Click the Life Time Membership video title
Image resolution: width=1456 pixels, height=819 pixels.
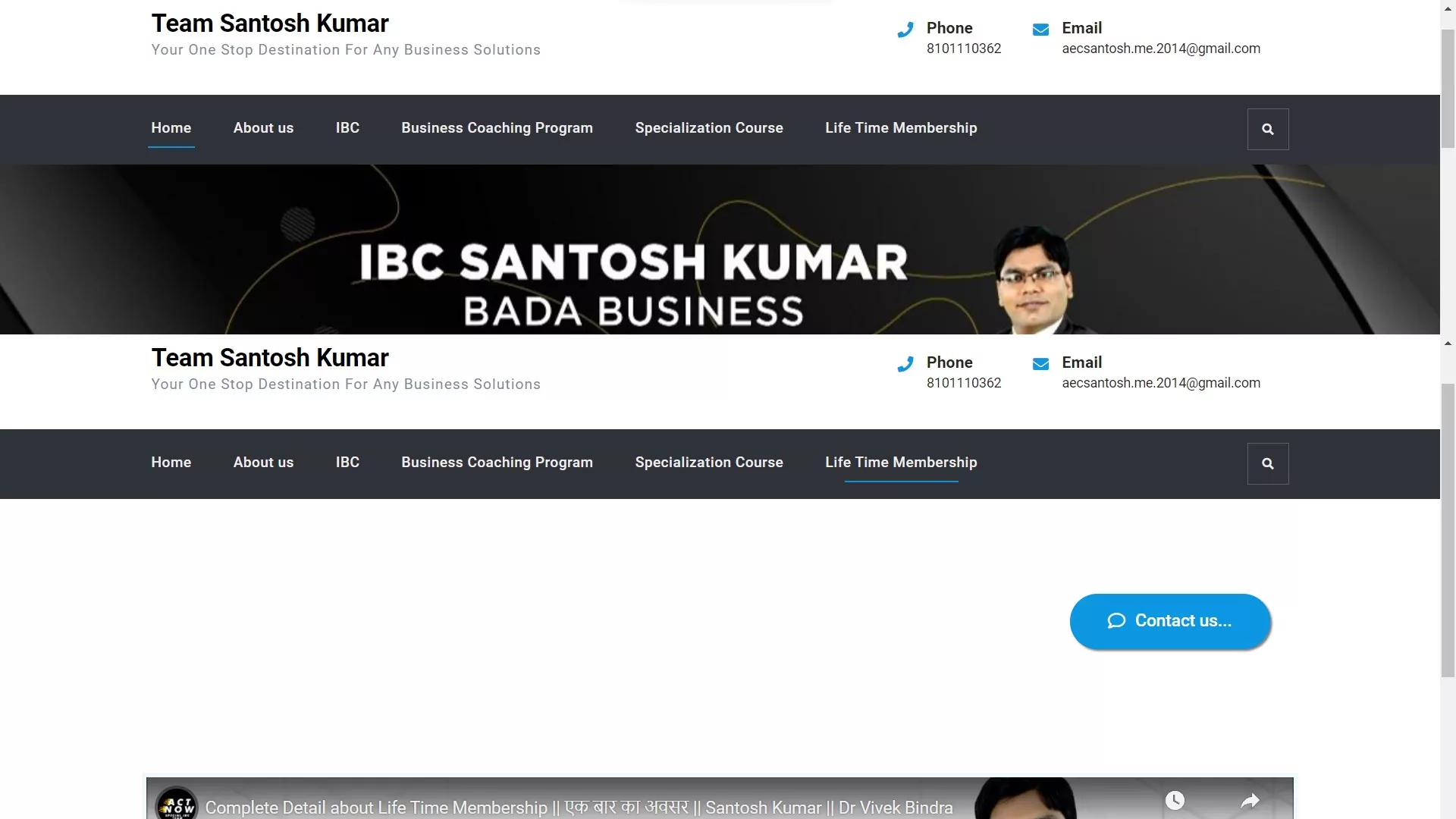(579, 808)
